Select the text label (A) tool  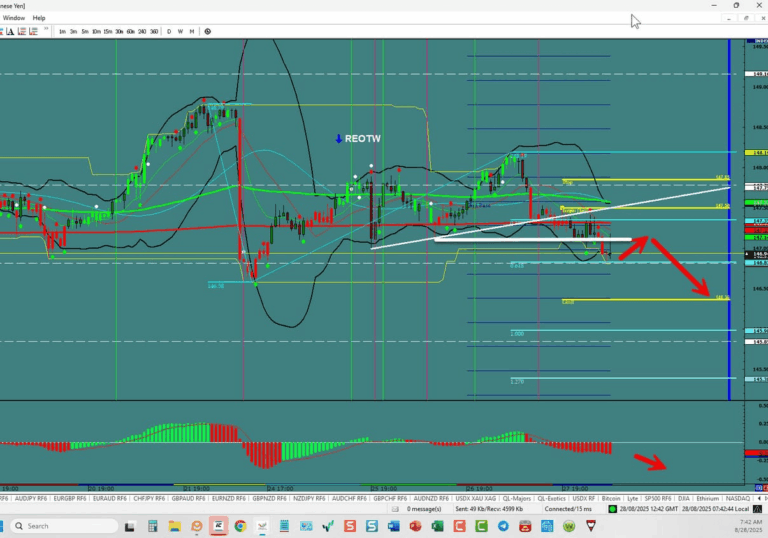(10, 31)
